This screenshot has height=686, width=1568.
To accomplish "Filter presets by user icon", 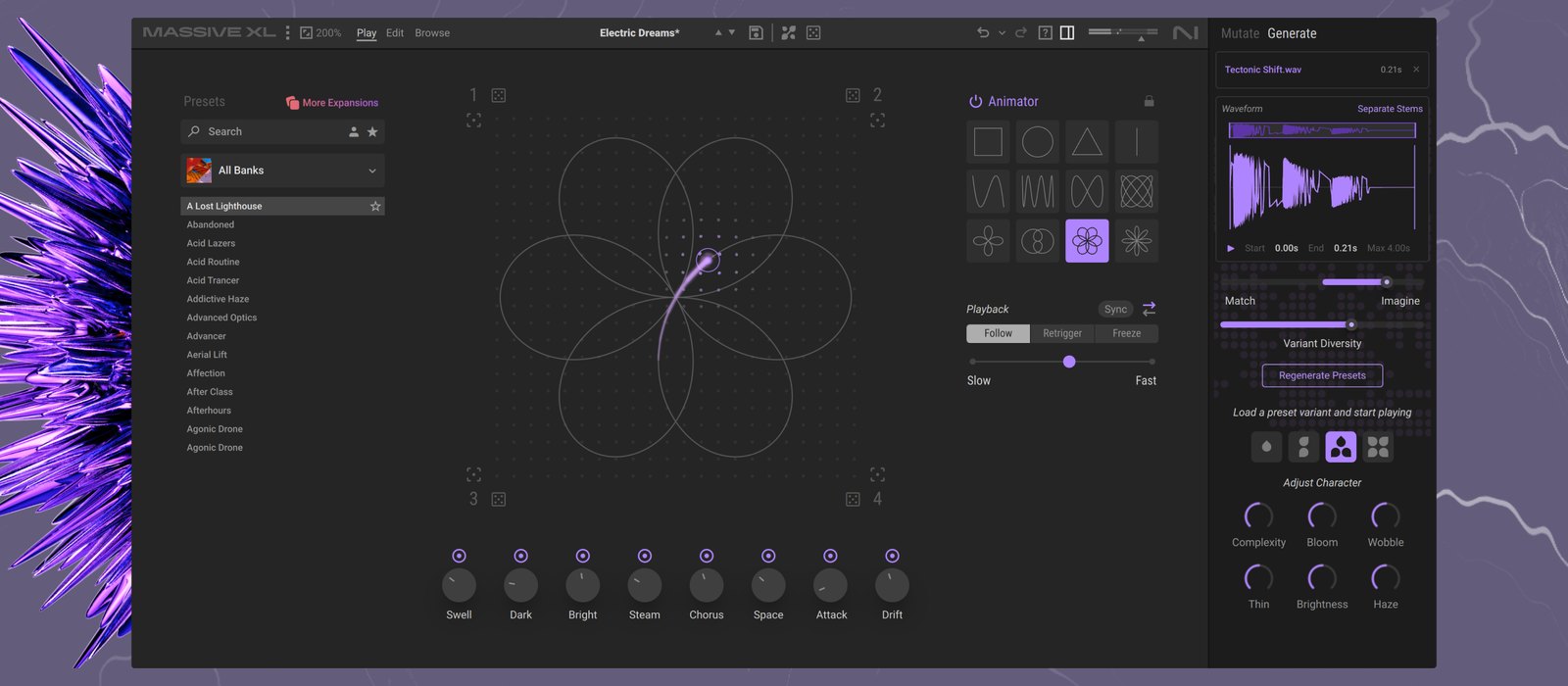I will [354, 131].
